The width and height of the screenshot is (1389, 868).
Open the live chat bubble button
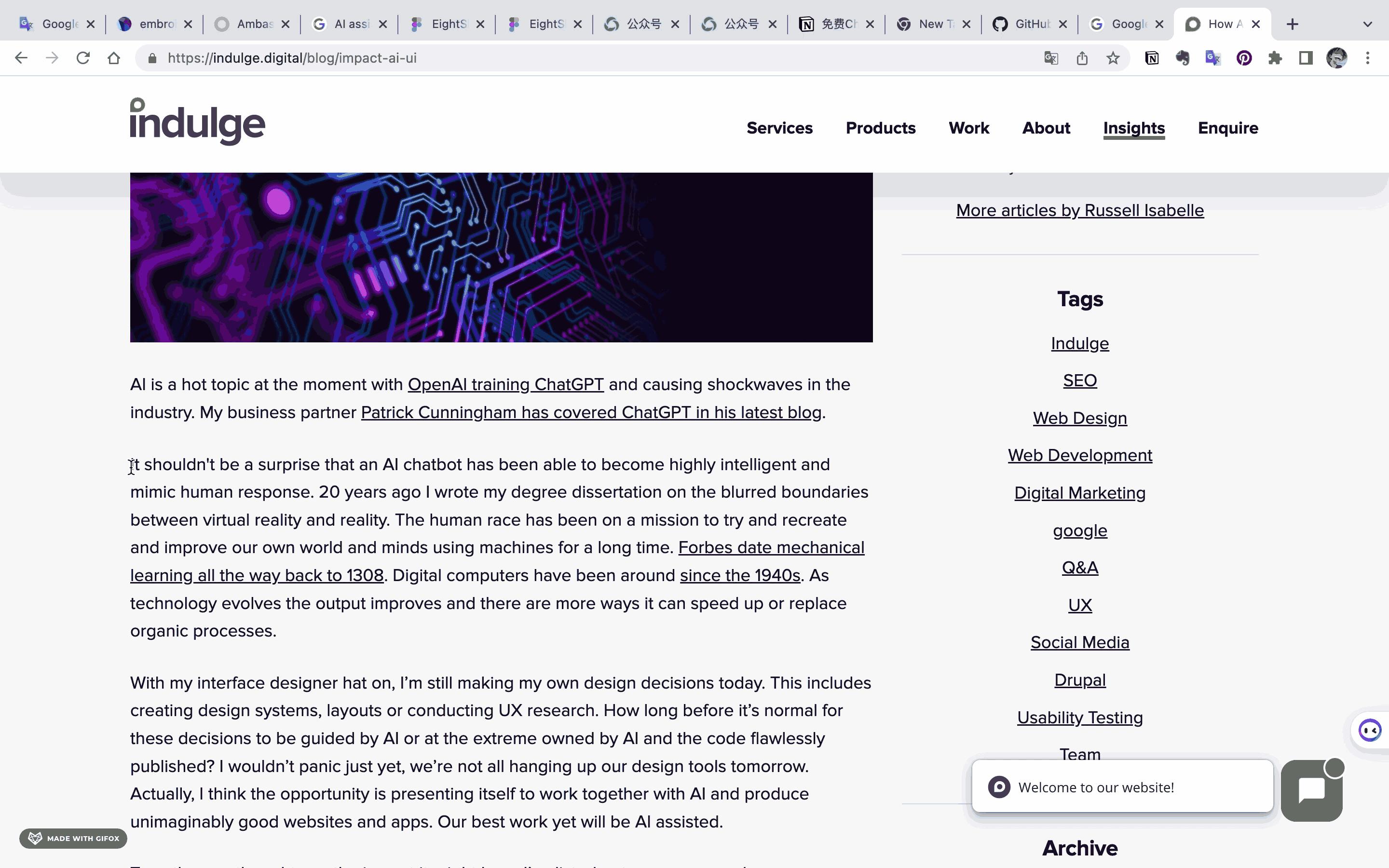pyautogui.click(x=1311, y=790)
